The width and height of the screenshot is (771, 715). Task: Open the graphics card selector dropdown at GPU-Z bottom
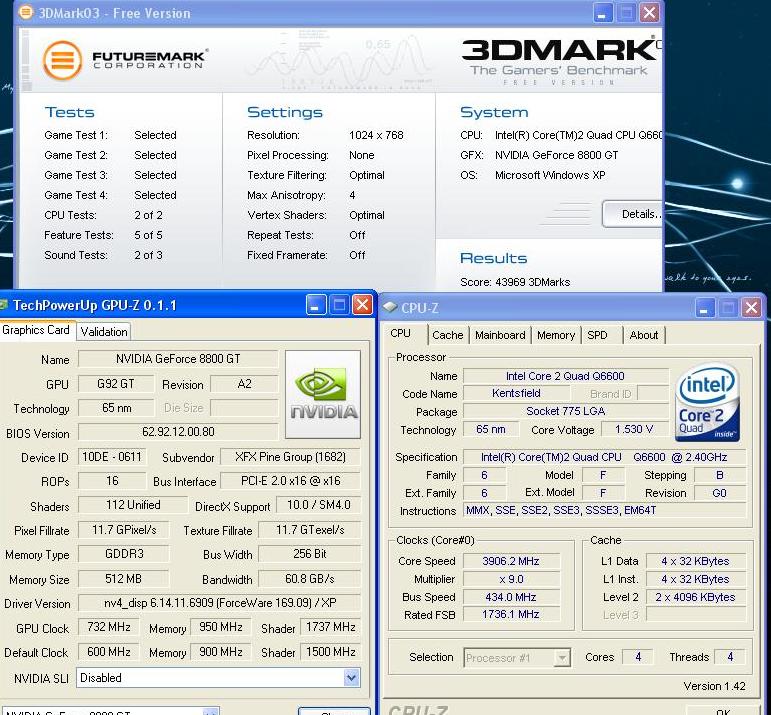coord(210,712)
